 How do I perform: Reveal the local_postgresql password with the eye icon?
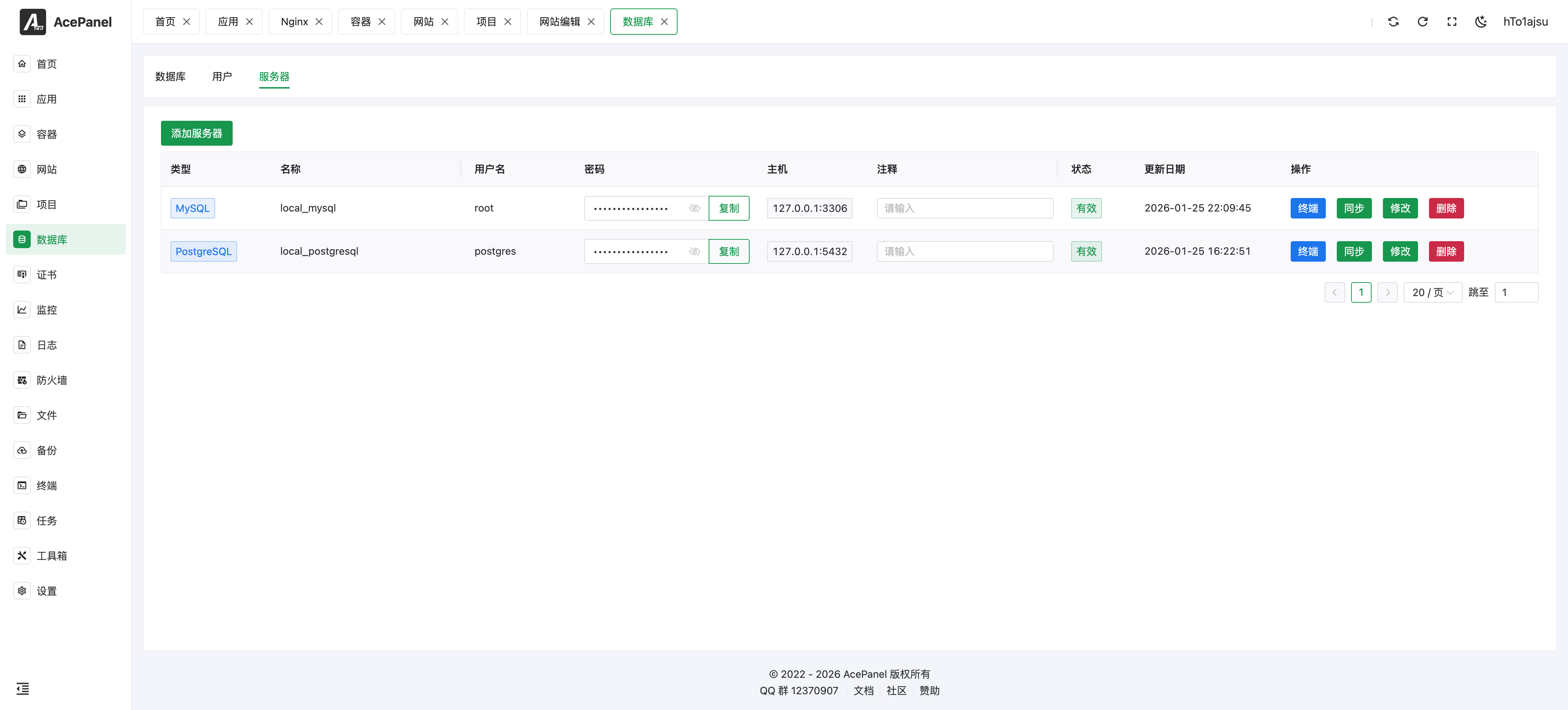click(x=694, y=251)
